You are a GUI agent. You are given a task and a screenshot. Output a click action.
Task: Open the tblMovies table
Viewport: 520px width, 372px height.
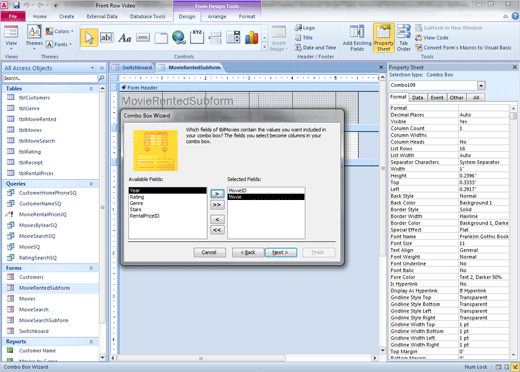(30, 130)
